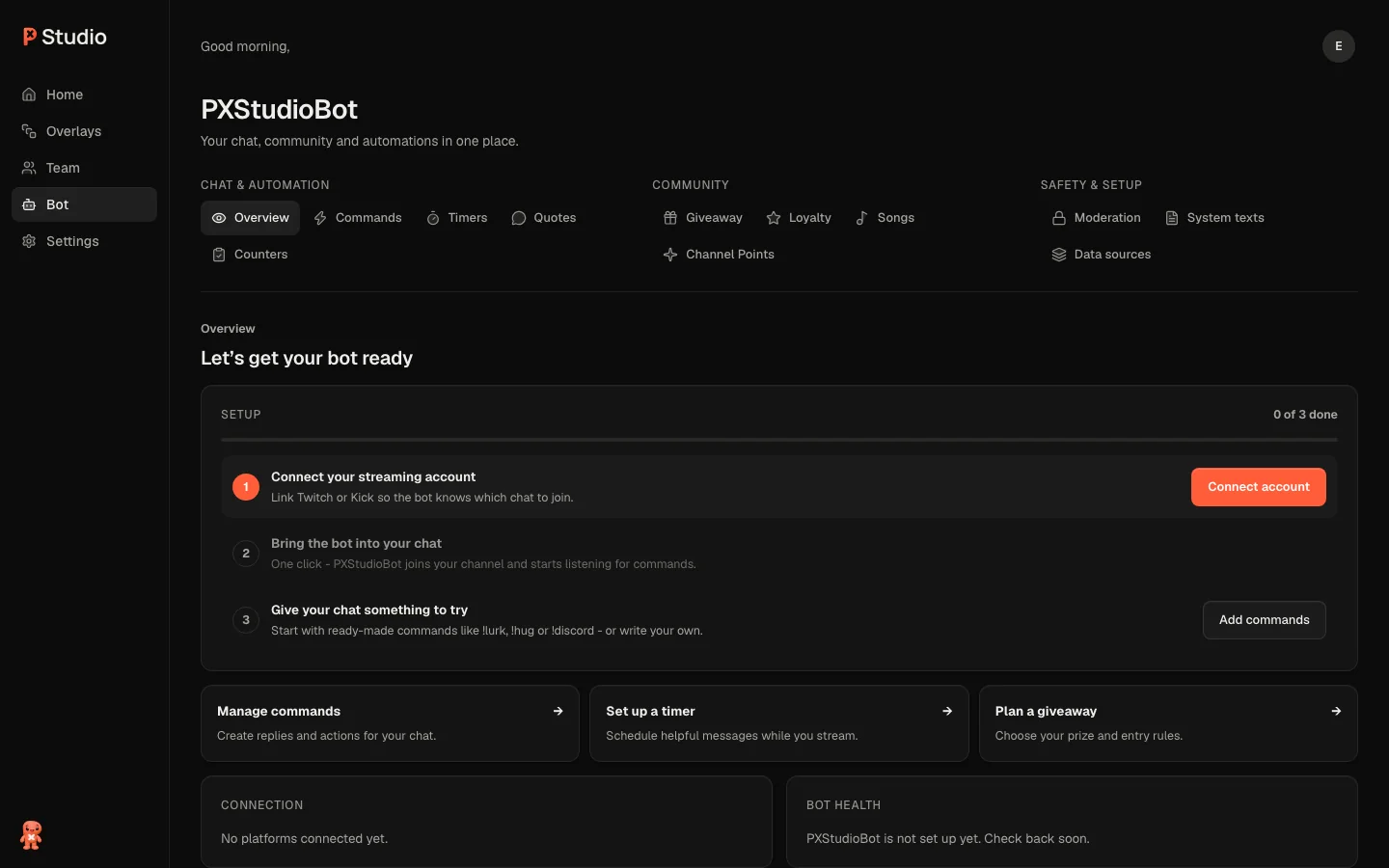This screenshot has width=1389, height=868.
Task: Click 'No platforms connected yet.' text
Action: (304, 839)
